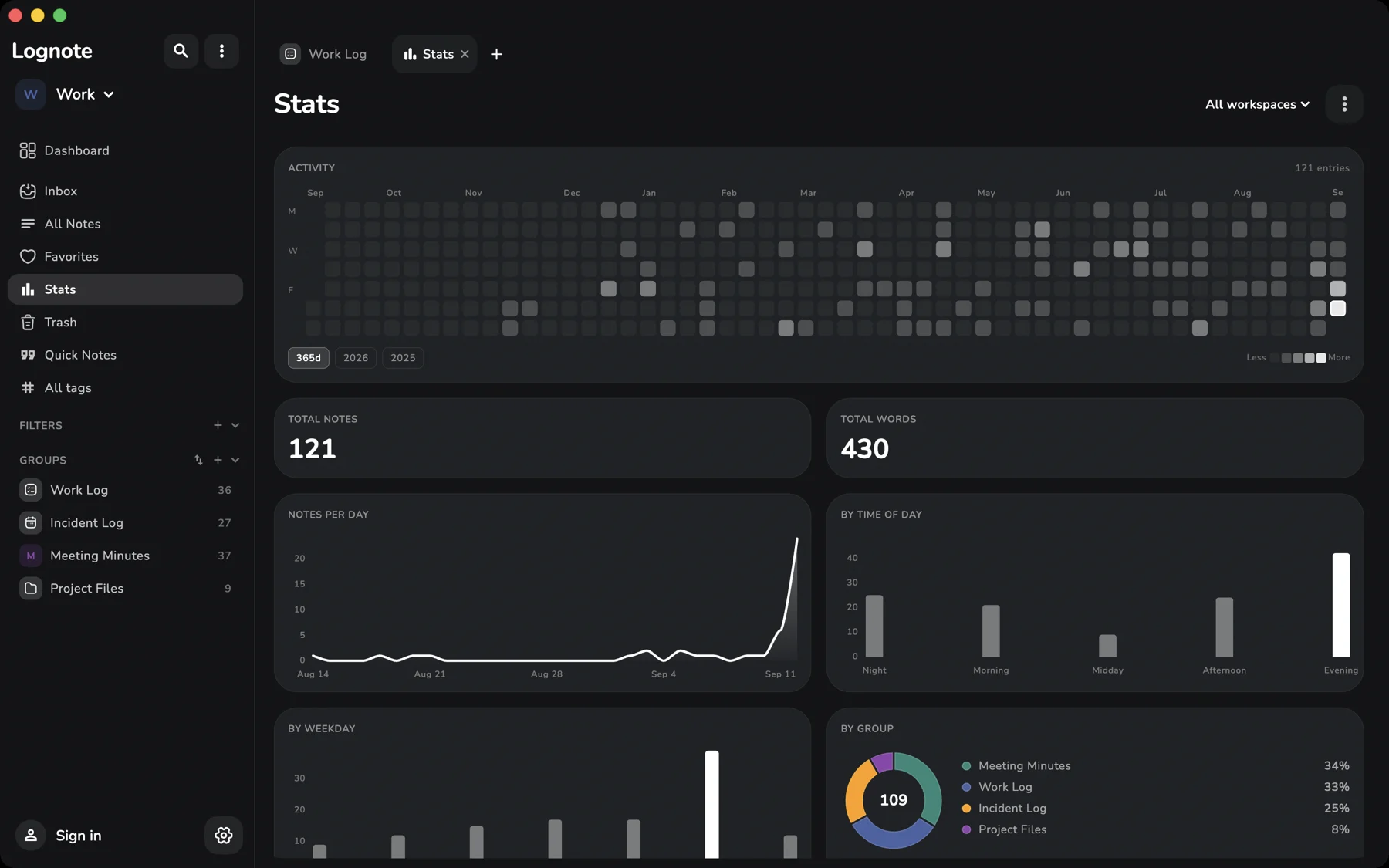Click the Total Words 430 card
Screen dimensions: 1389x868
[1095, 438]
